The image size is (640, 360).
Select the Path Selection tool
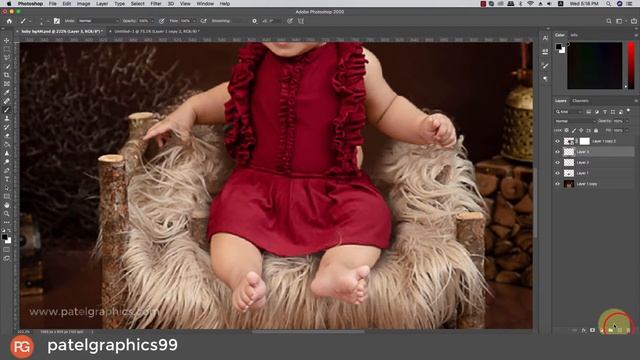tap(7, 188)
